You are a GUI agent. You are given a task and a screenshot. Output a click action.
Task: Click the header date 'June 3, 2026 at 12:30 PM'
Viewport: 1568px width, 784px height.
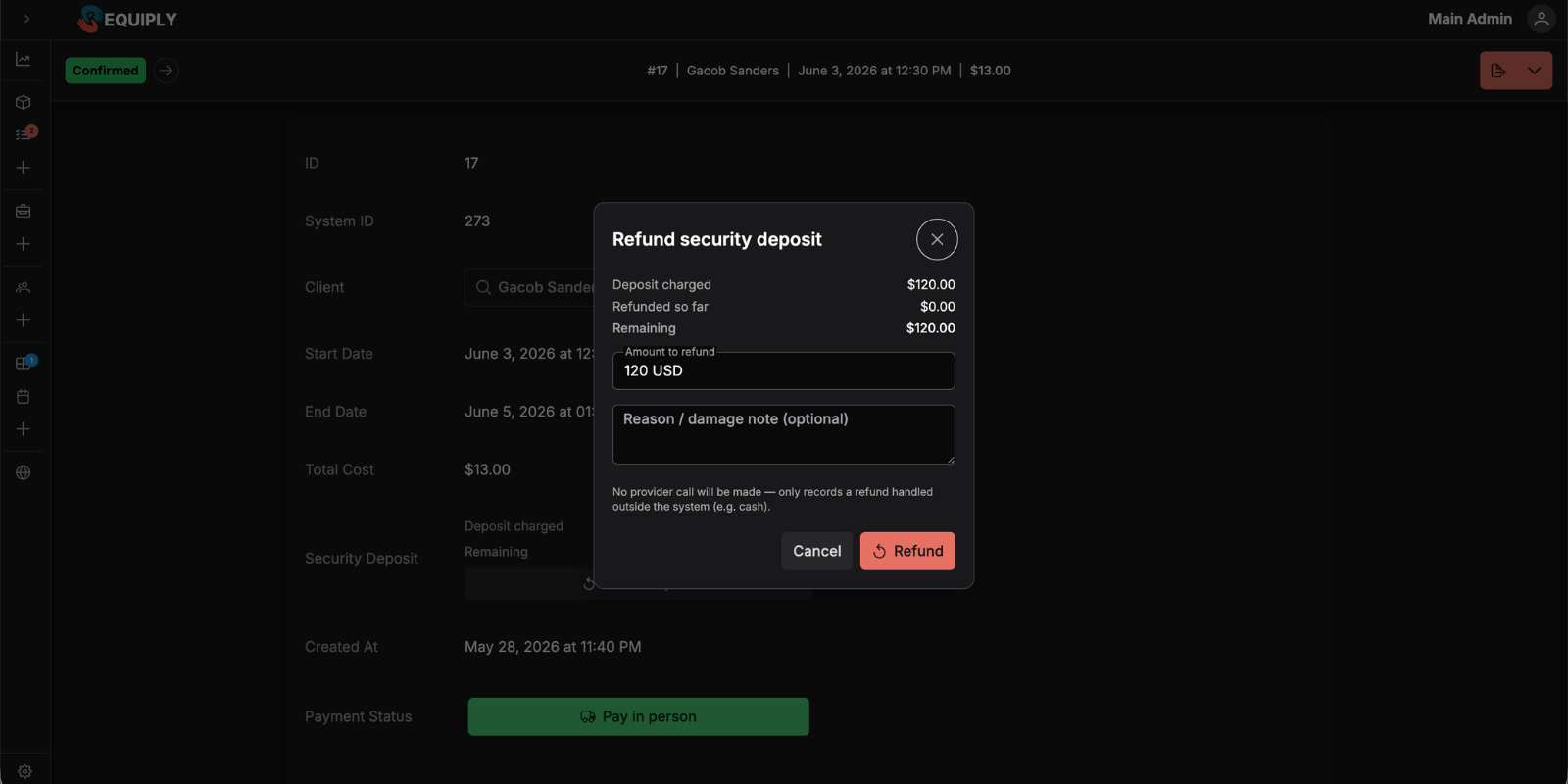[x=874, y=71]
